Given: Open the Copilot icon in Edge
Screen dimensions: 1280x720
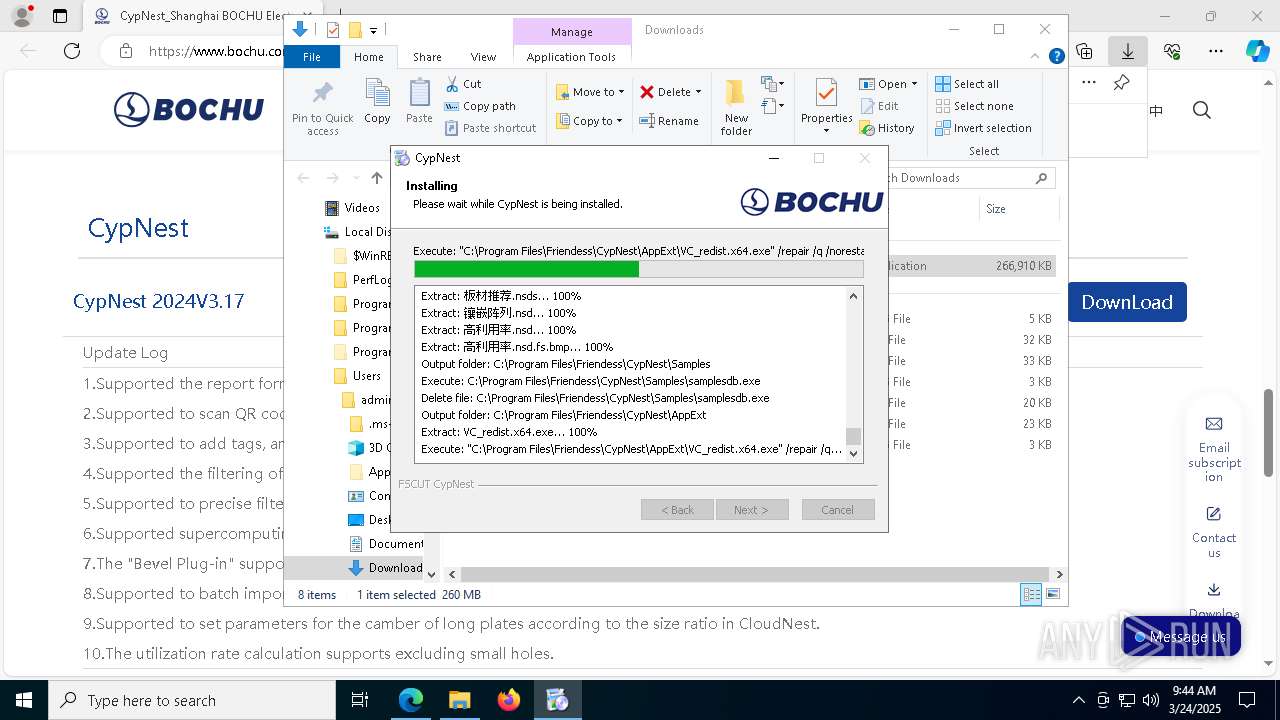Looking at the screenshot, I should (1257, 51).
